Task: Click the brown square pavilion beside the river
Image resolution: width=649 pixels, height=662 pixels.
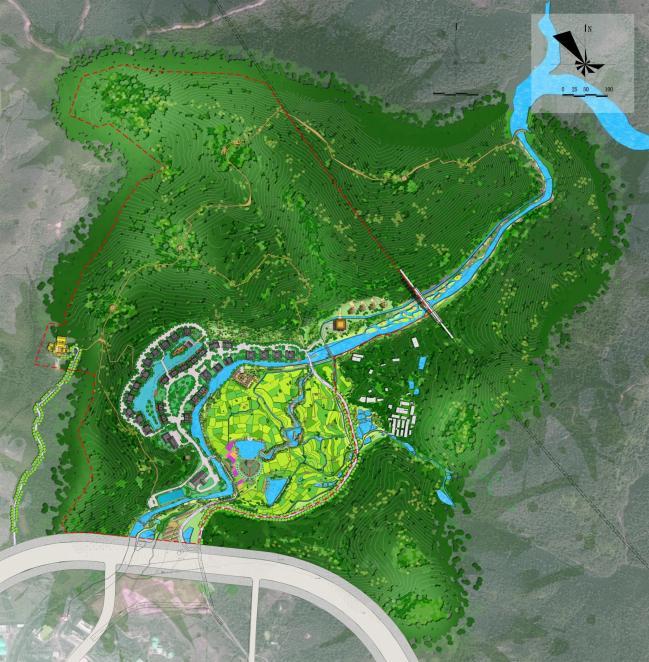Action: [x=339, y=324]
